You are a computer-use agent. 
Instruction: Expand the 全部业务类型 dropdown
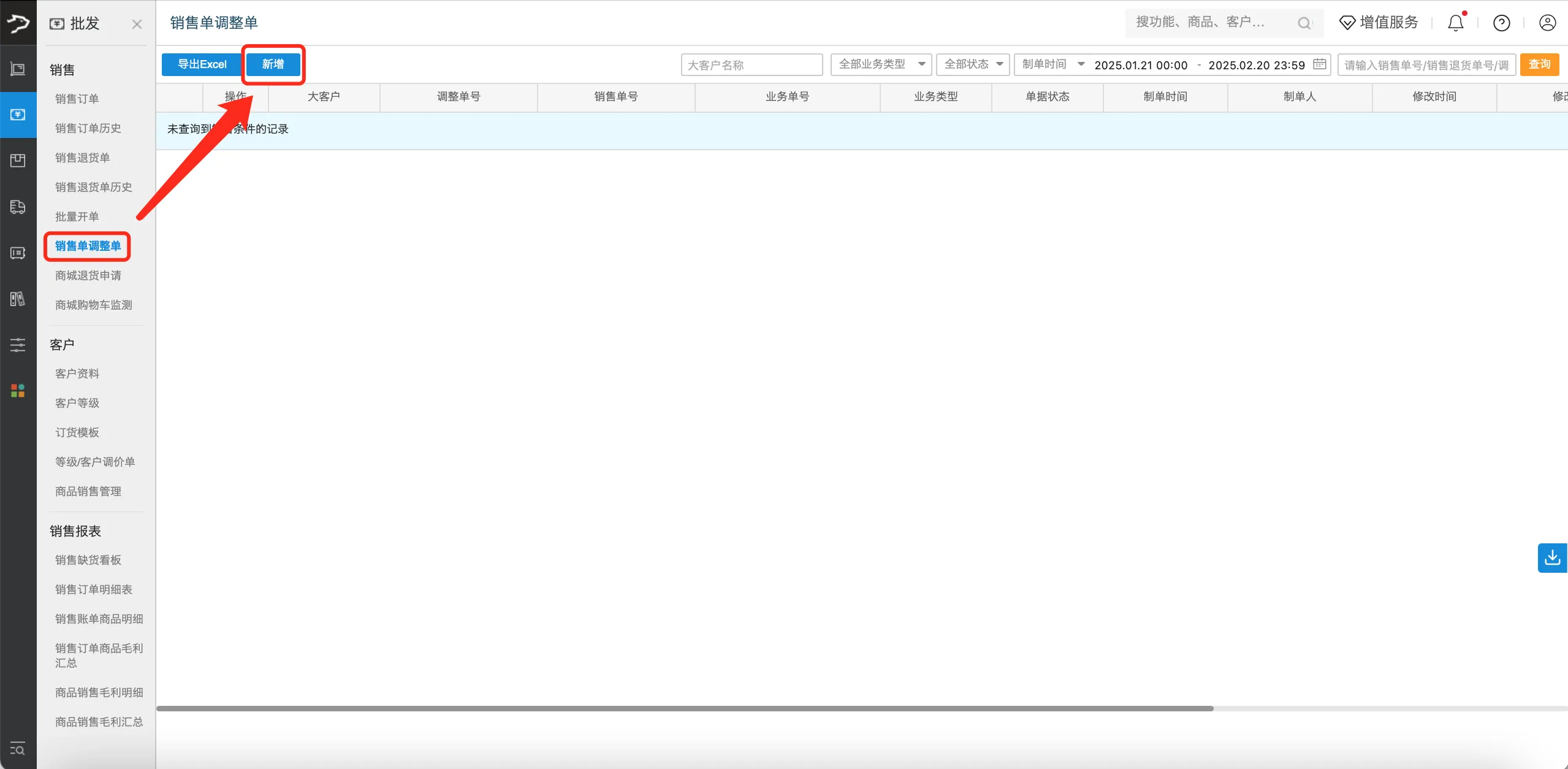(881, 64)
